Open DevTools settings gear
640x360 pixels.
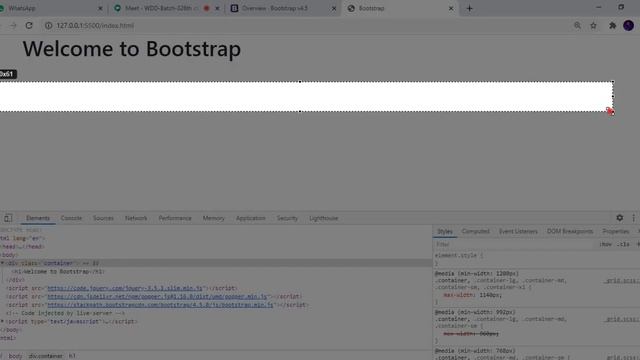pos(620,218)
